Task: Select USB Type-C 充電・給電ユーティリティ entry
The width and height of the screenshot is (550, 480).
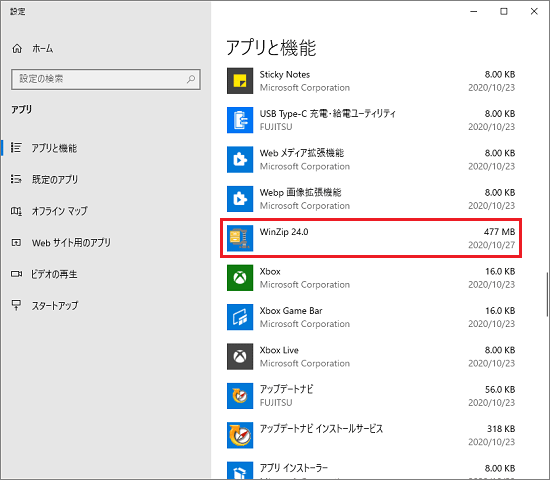Action: pos(328,114)
